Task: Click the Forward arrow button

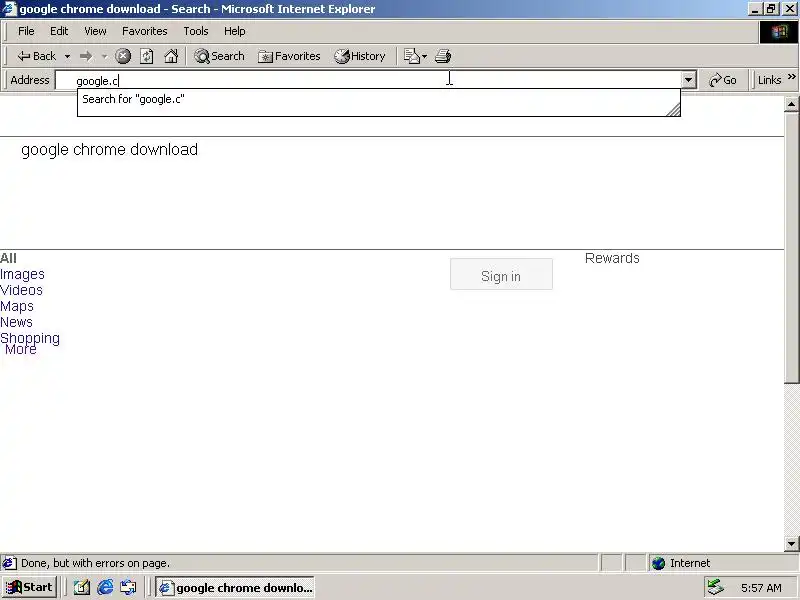Action: 86,56
